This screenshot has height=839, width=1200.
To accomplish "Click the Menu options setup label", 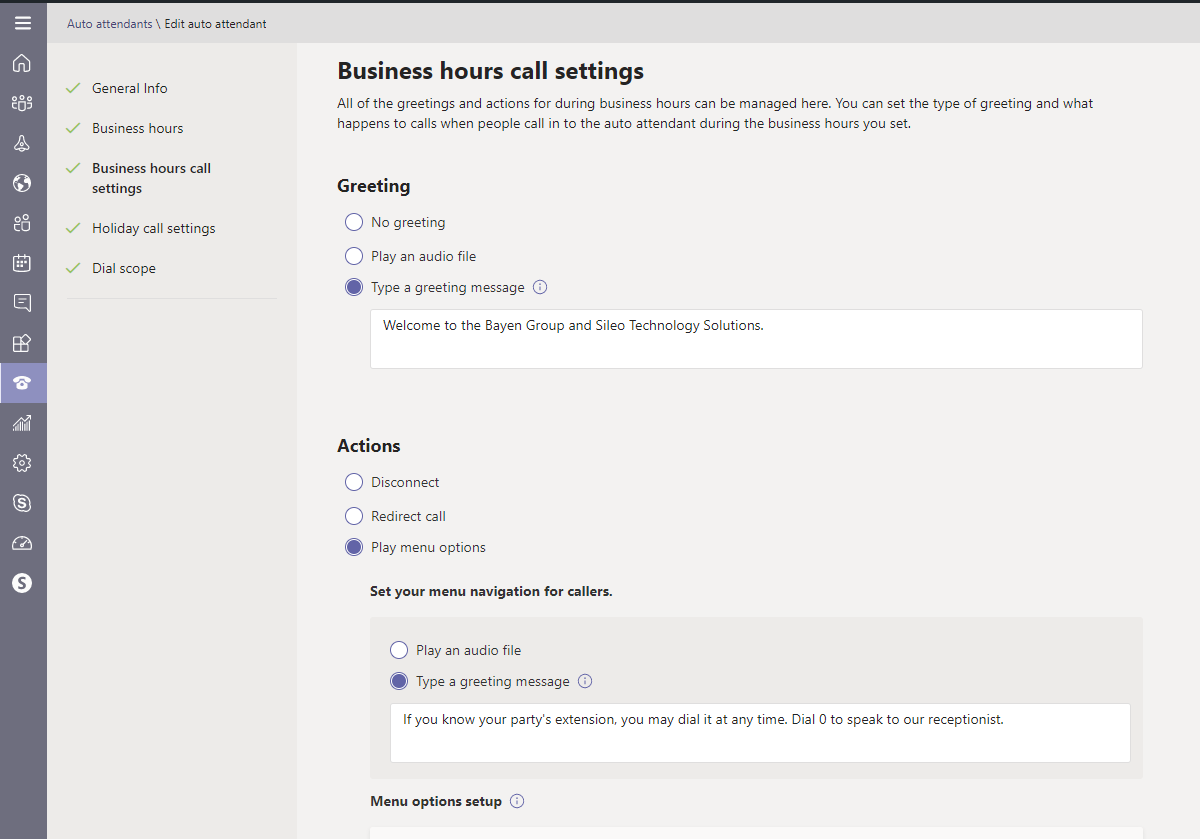I will pyautogui.click(x=436, y=801).
